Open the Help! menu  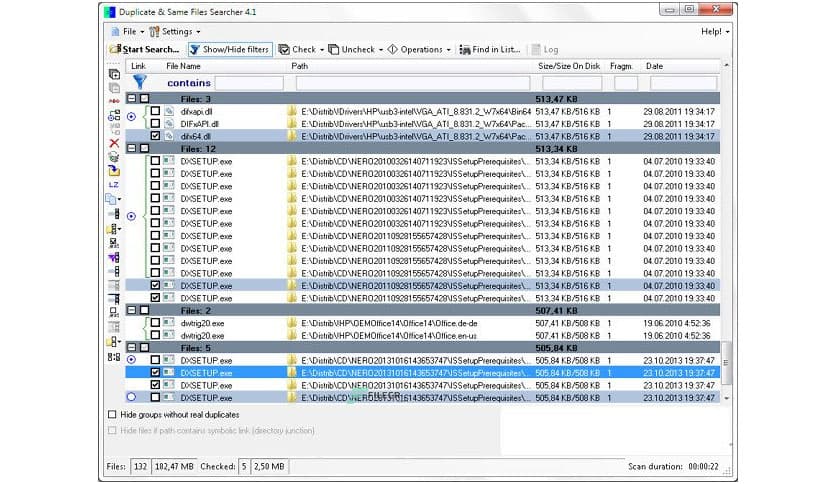(x=715, y=31)
